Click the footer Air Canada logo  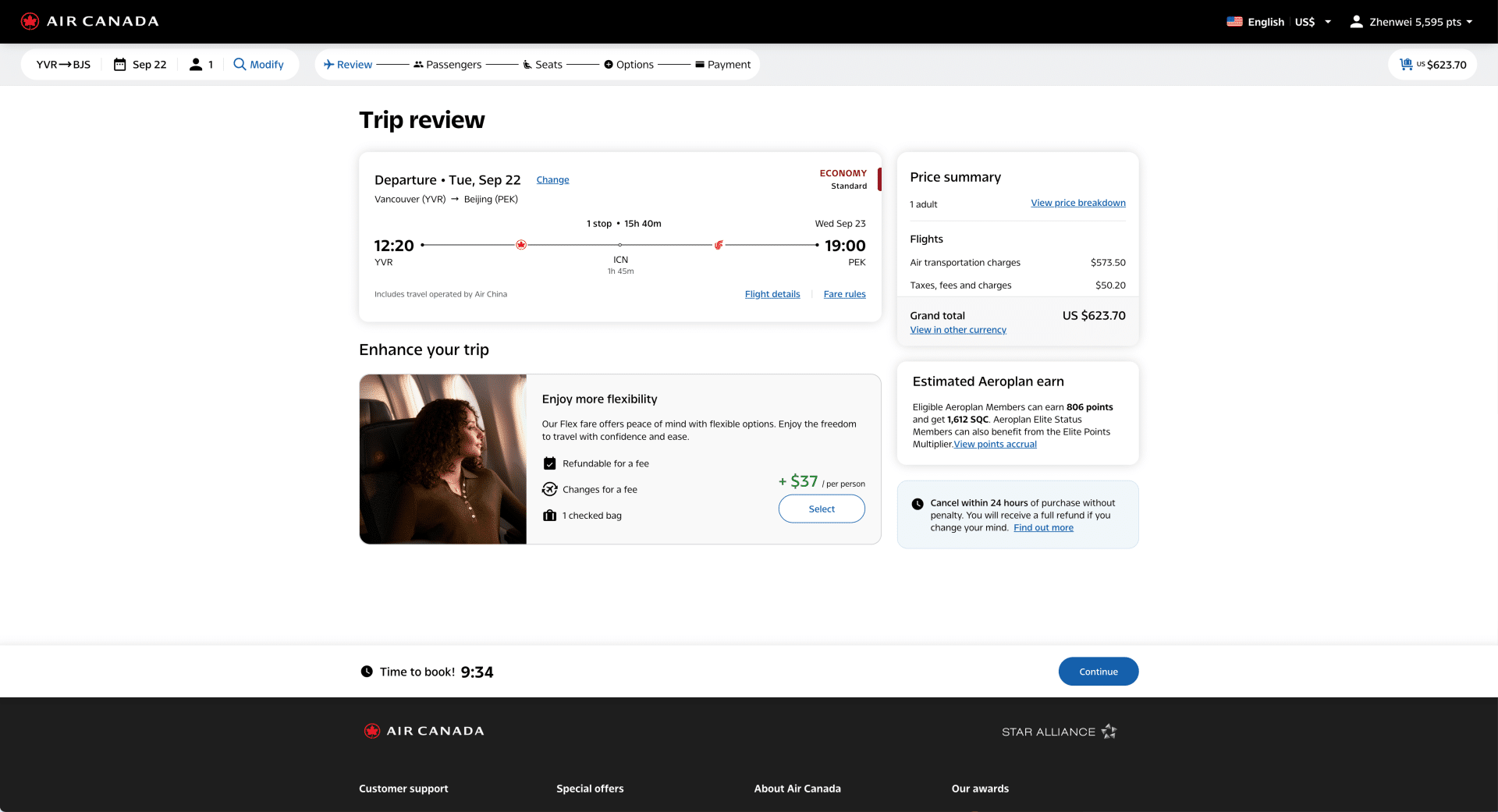[424, 731]
